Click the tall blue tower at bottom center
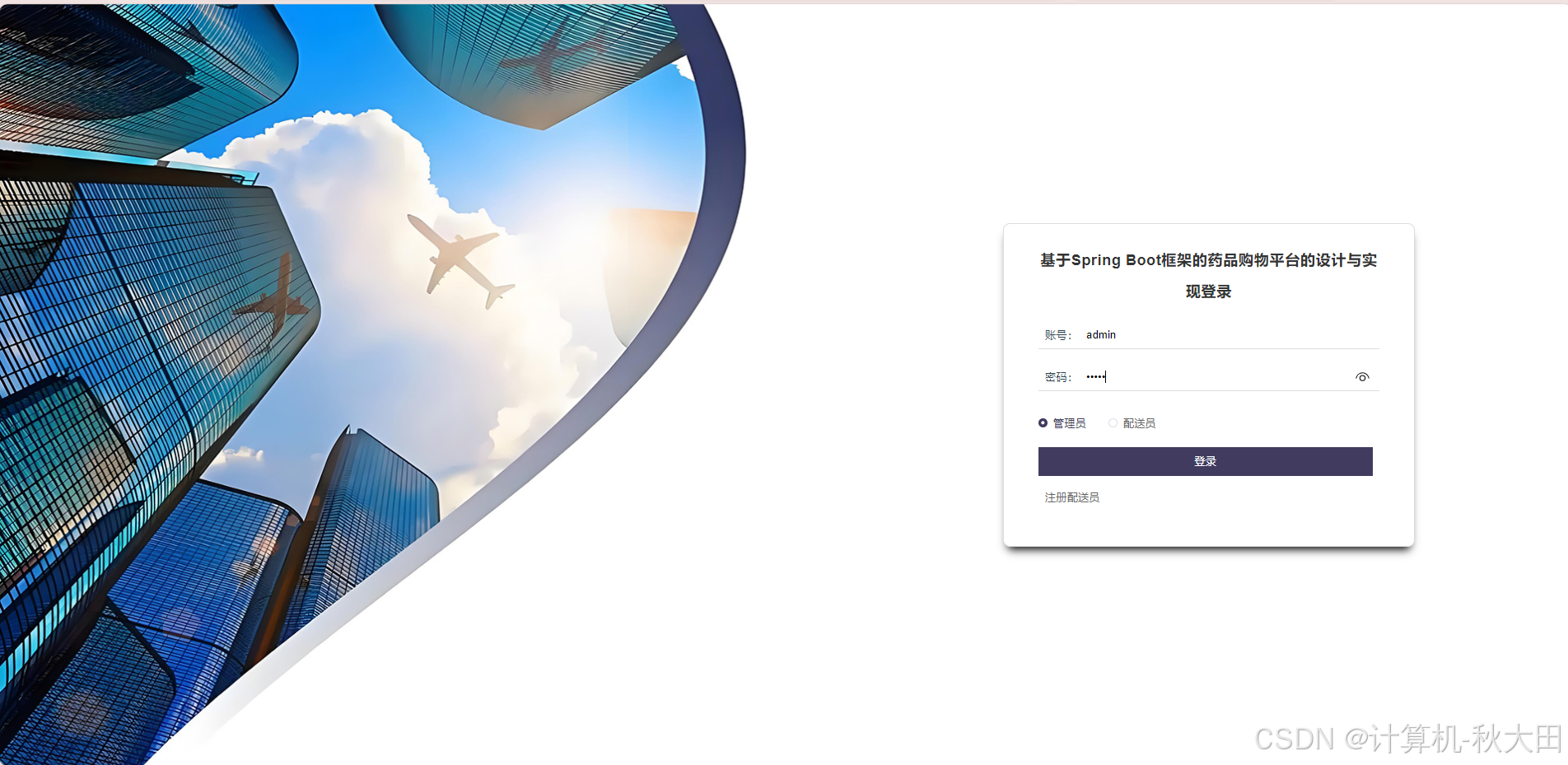The height and width of the screenshot is (765, 1568). tap(371, 527)
